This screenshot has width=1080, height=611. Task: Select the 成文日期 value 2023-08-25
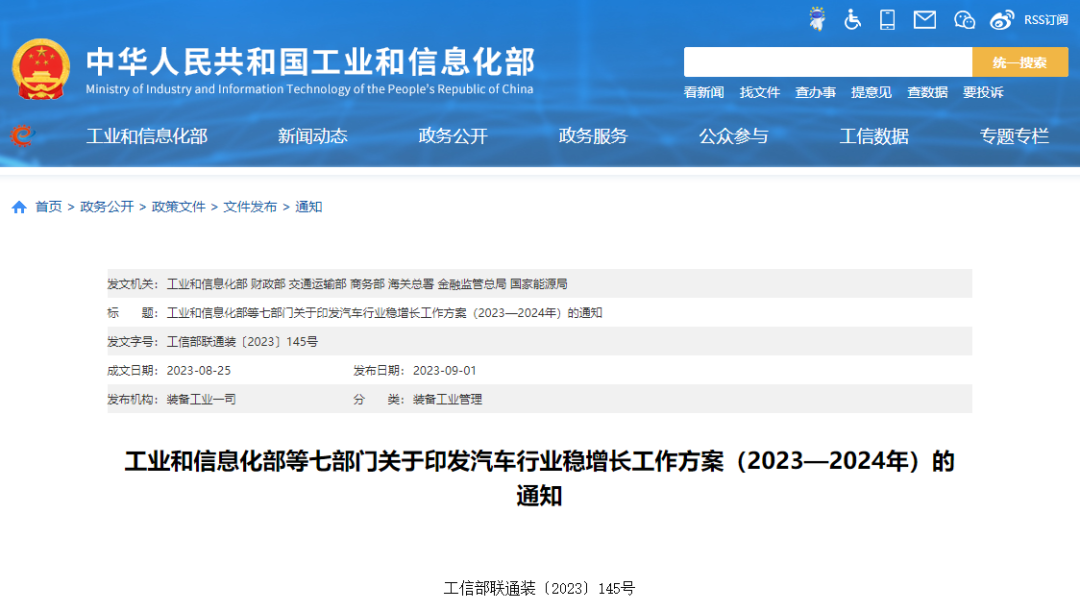click(198, 371)
